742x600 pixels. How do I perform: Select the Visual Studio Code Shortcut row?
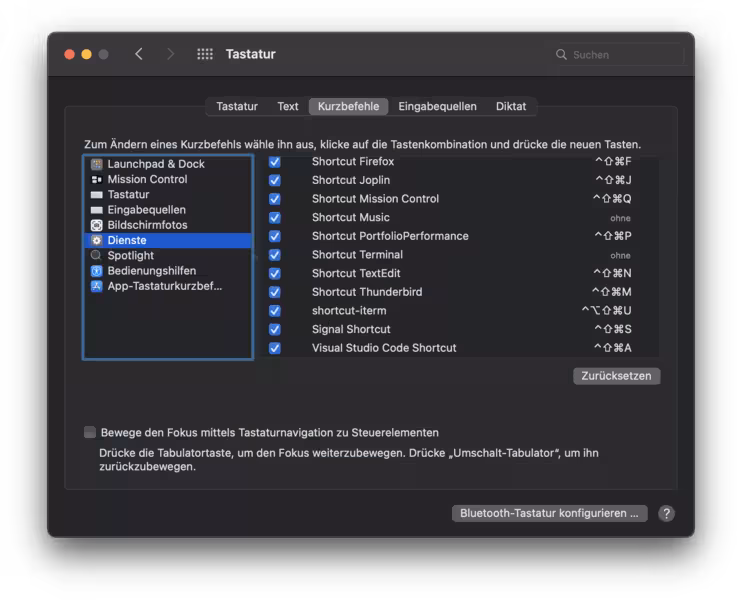pos(384,348)
